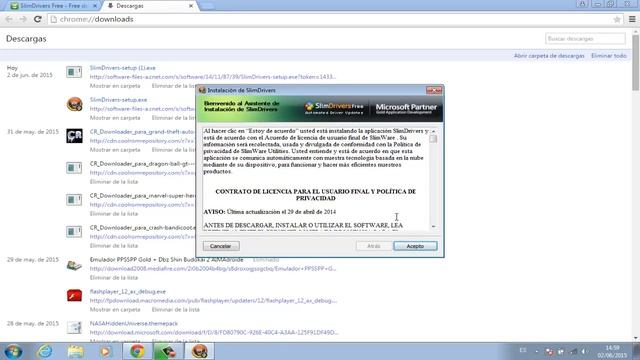Close the SlimDrivers Free tab

[95, 6]
